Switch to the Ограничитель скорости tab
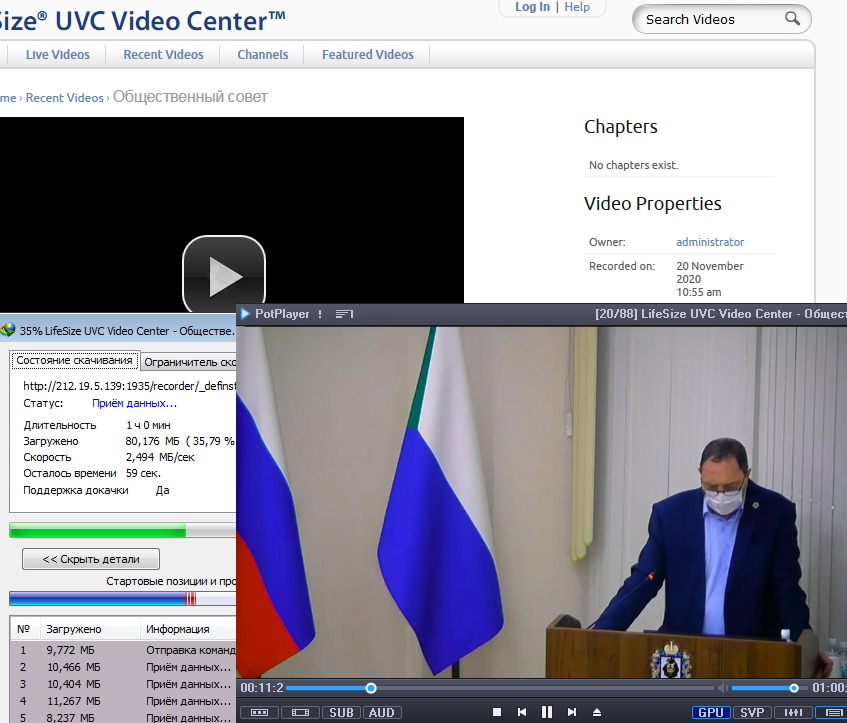This screenshot has width=847, height=723. tap(189, 362)
